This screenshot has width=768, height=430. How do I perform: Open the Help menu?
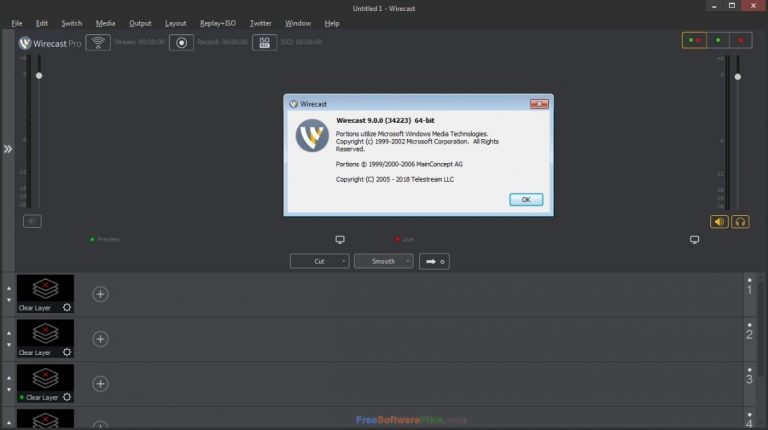point(332,23)
